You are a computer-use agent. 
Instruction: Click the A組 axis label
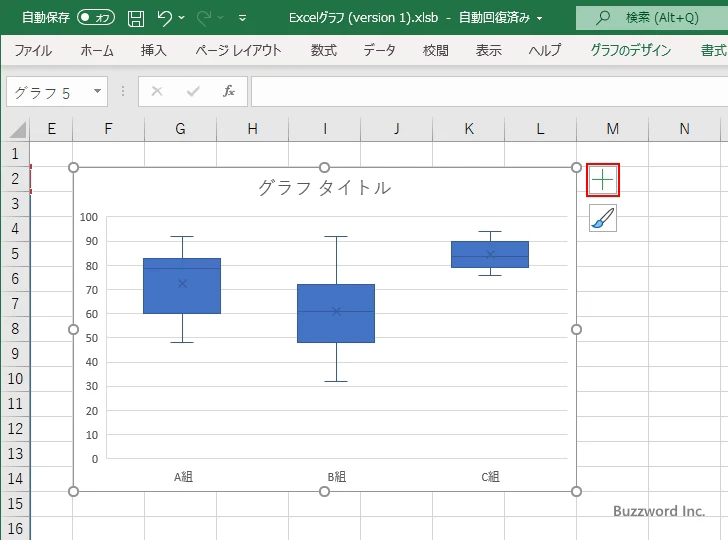click(183, 477)
